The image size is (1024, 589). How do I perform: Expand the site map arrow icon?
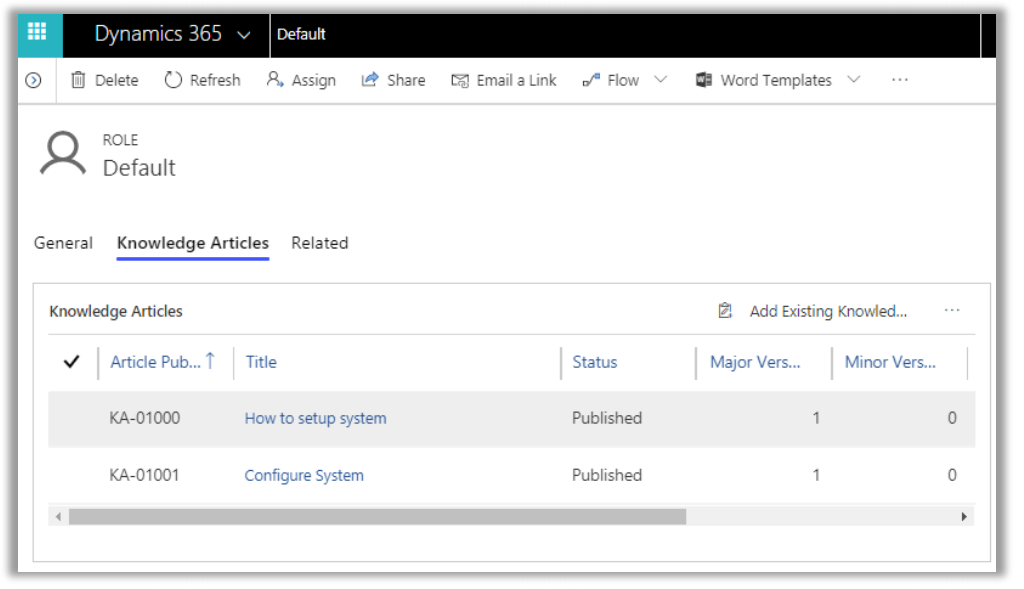(x=33, y=80)
